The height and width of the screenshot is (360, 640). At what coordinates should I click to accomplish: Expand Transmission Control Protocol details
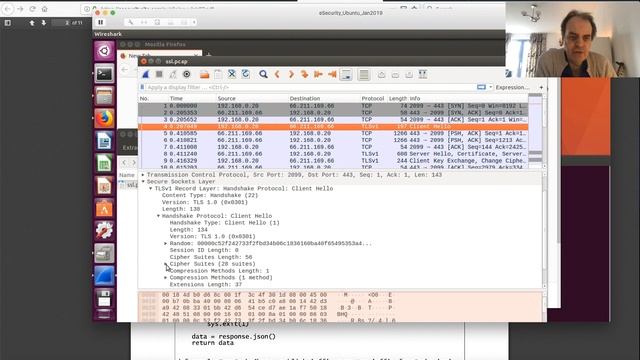click(143, 175)
